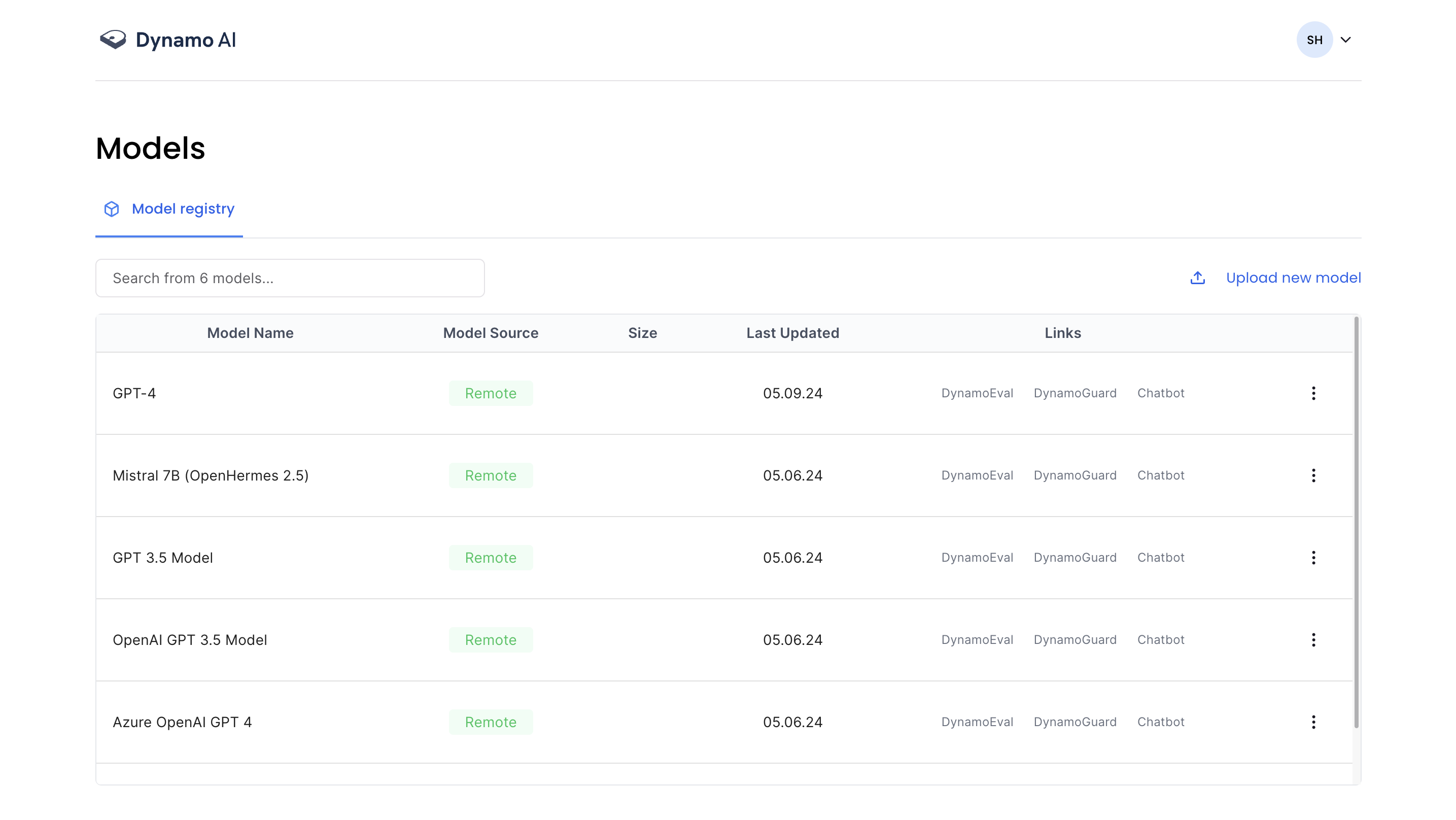Focus the Search from 6 models field
This screenshot has height=820, width=1456.
pos(290,278)
